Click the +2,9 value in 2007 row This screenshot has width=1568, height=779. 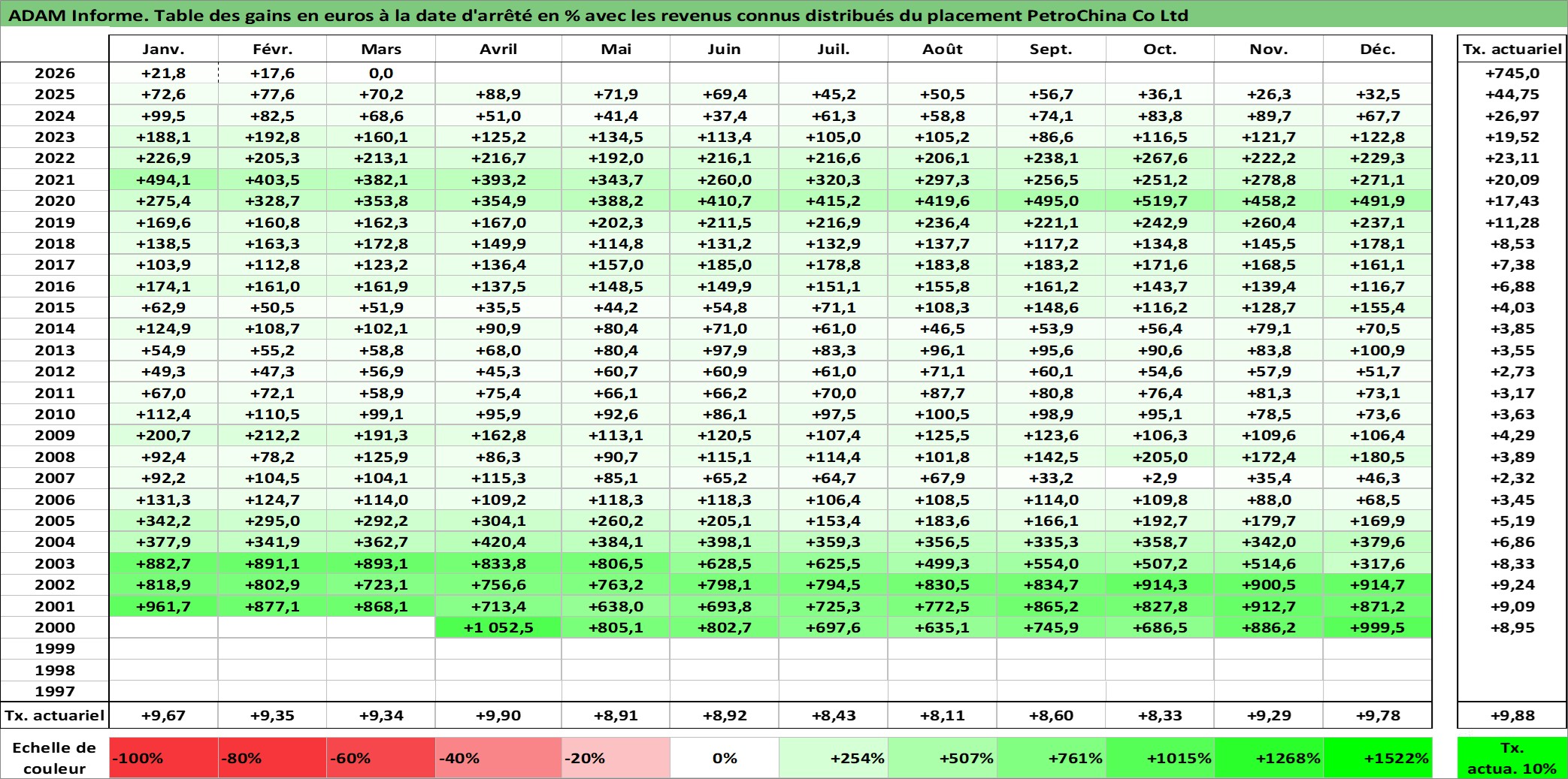pyautogui.click(x=1161, y=478)
